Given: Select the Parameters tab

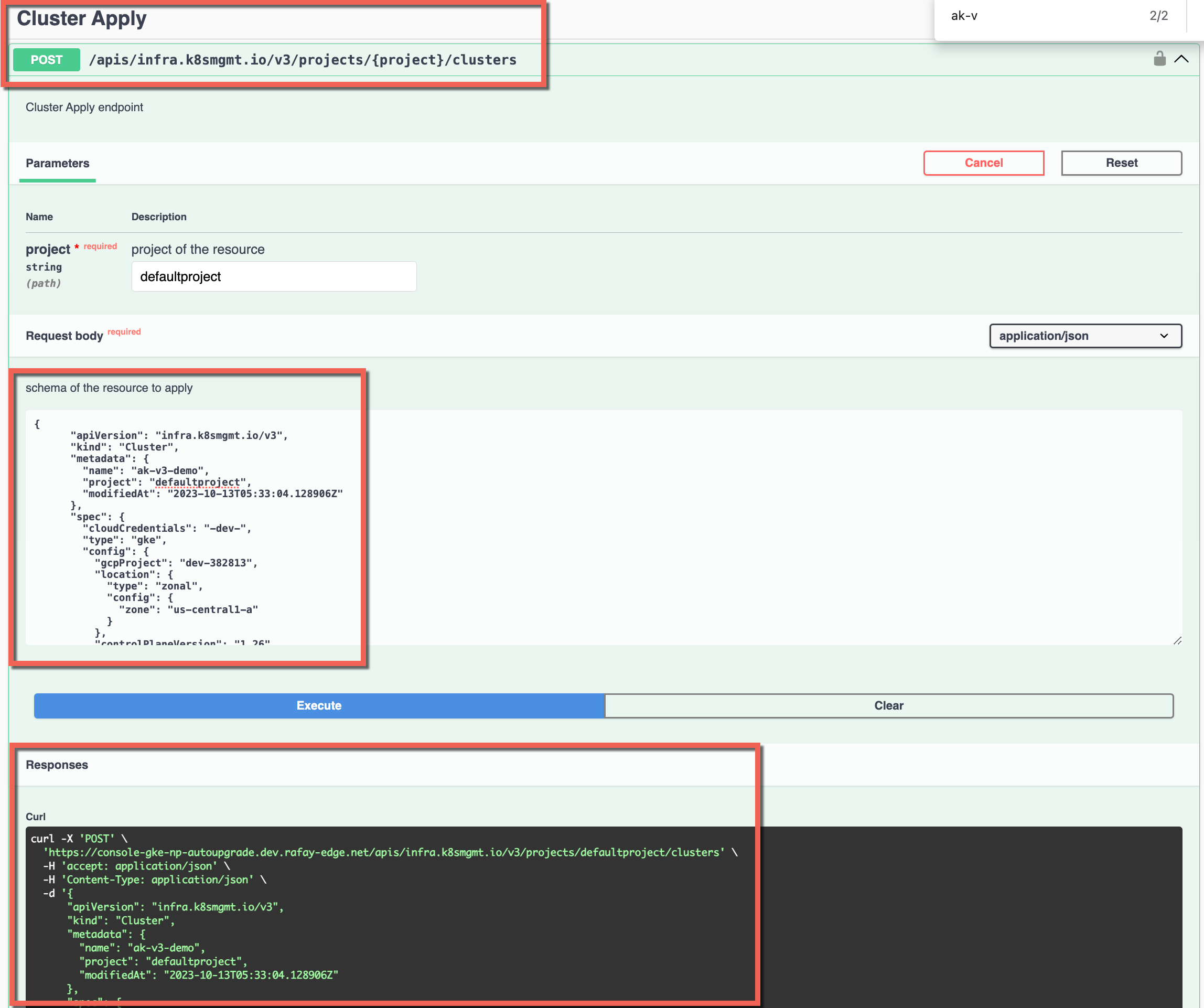Looking at the screenshot, I should click(57, 164).
